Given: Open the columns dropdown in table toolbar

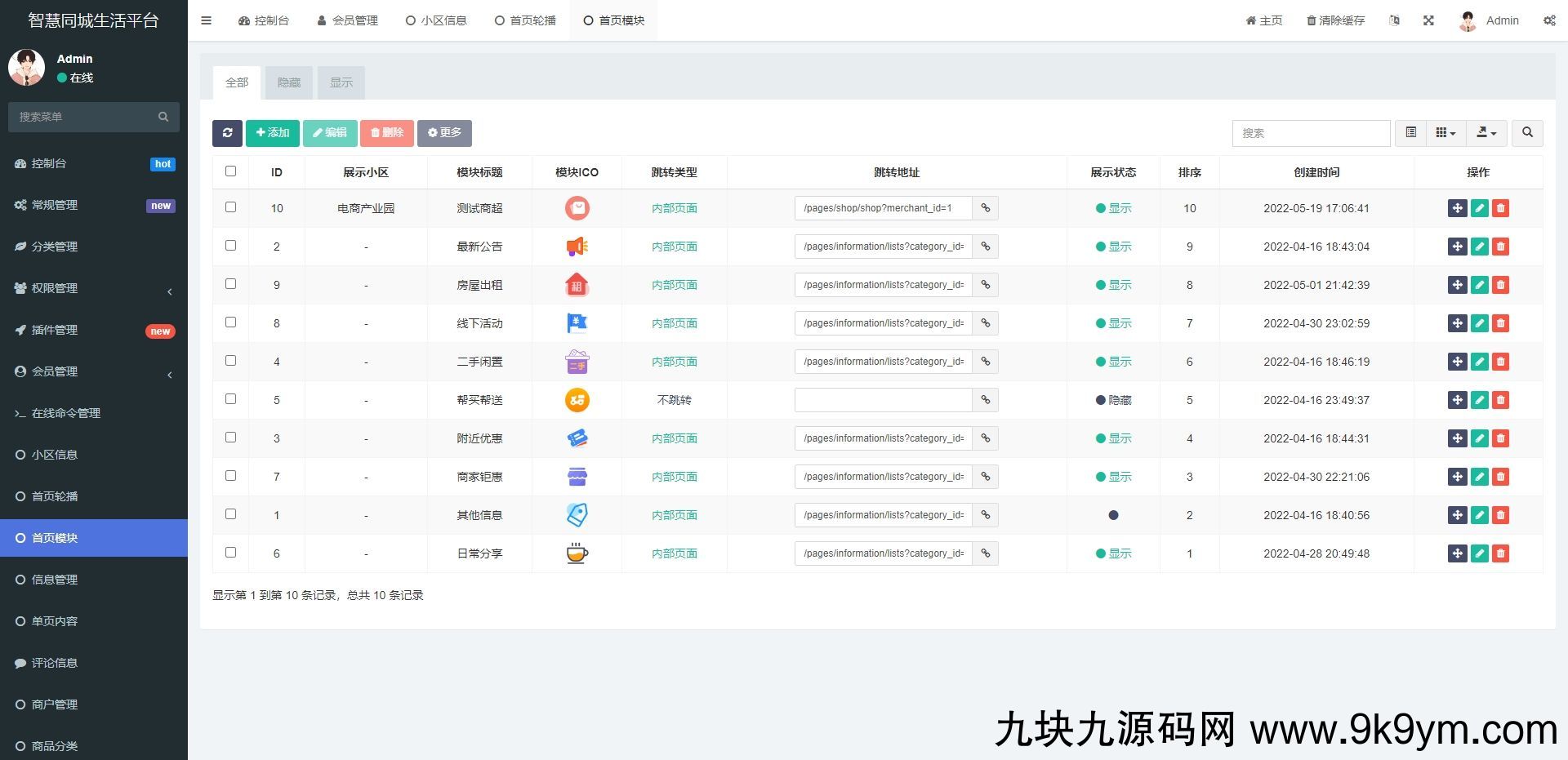Looking at the screenshot, I should click(x=1445, y=133).
